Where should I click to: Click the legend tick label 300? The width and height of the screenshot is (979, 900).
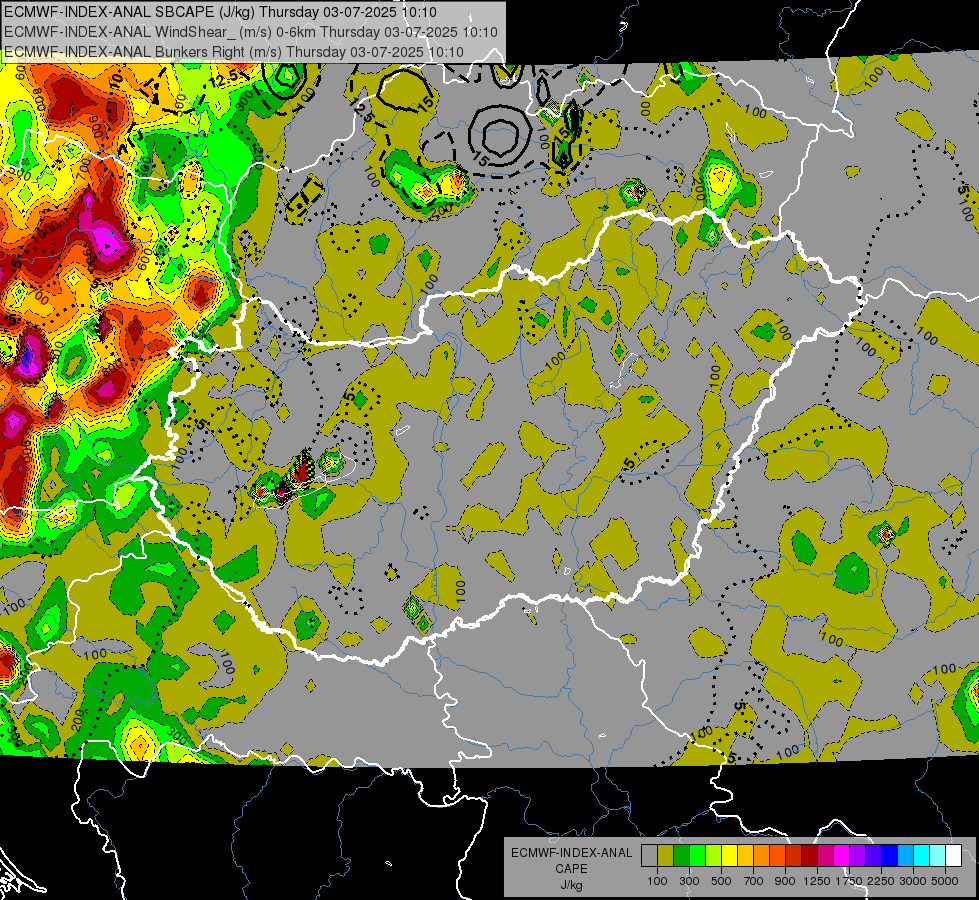point(689,881)
